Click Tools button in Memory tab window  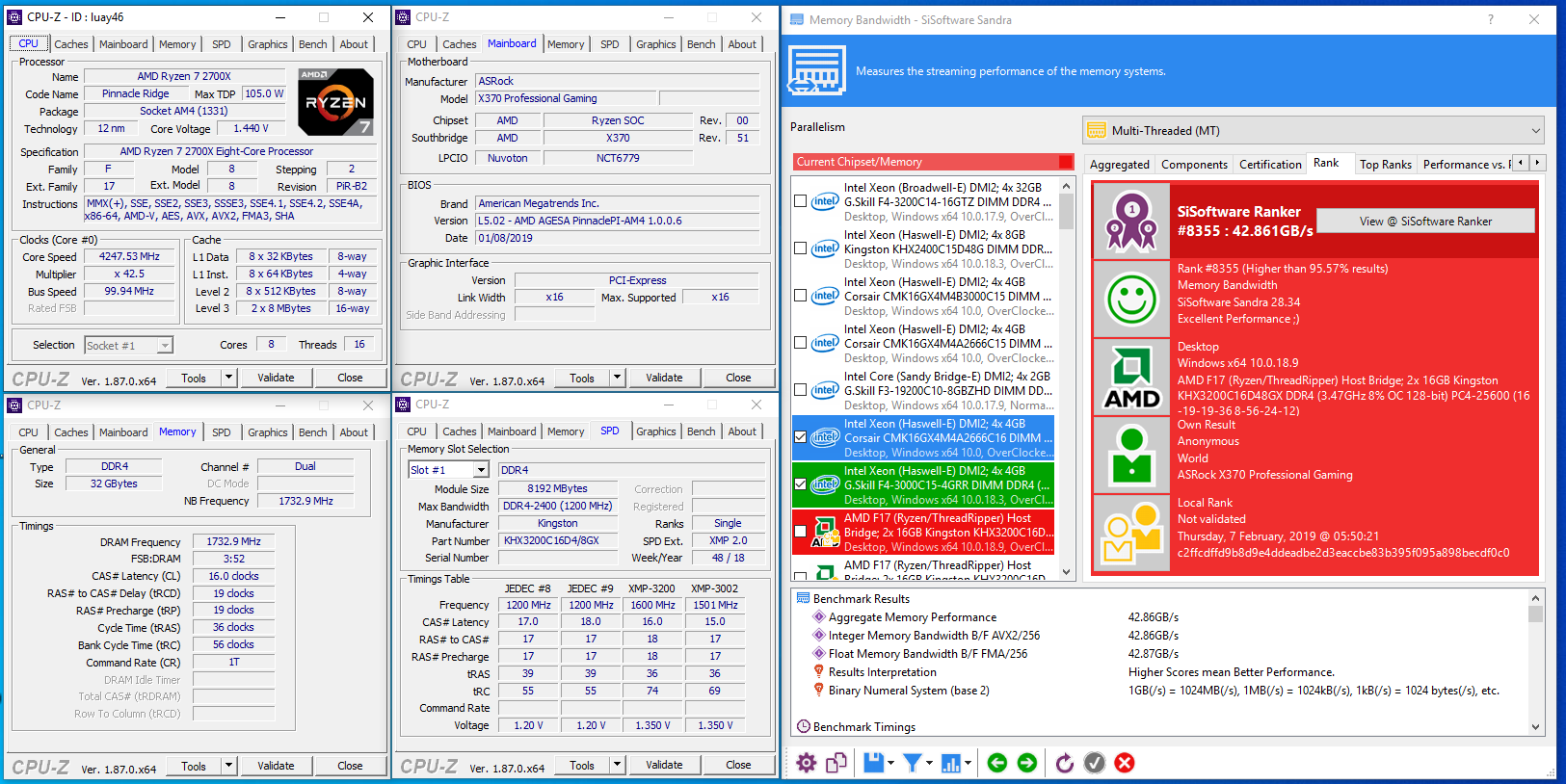(194, 766)
